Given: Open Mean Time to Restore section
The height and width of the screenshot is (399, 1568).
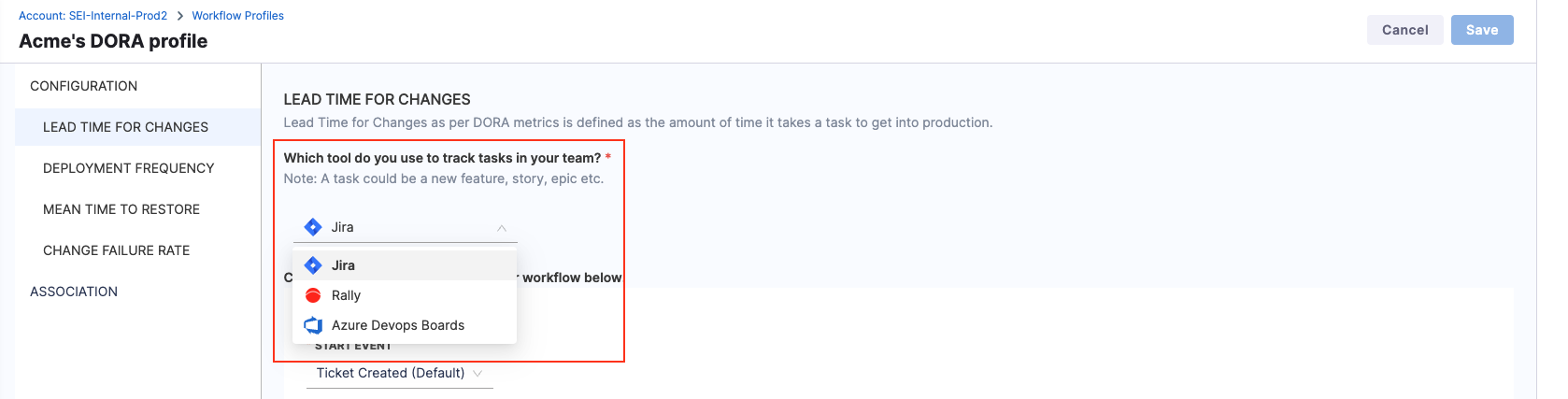Looking at the screenshot, I should [x=121, y=209].
